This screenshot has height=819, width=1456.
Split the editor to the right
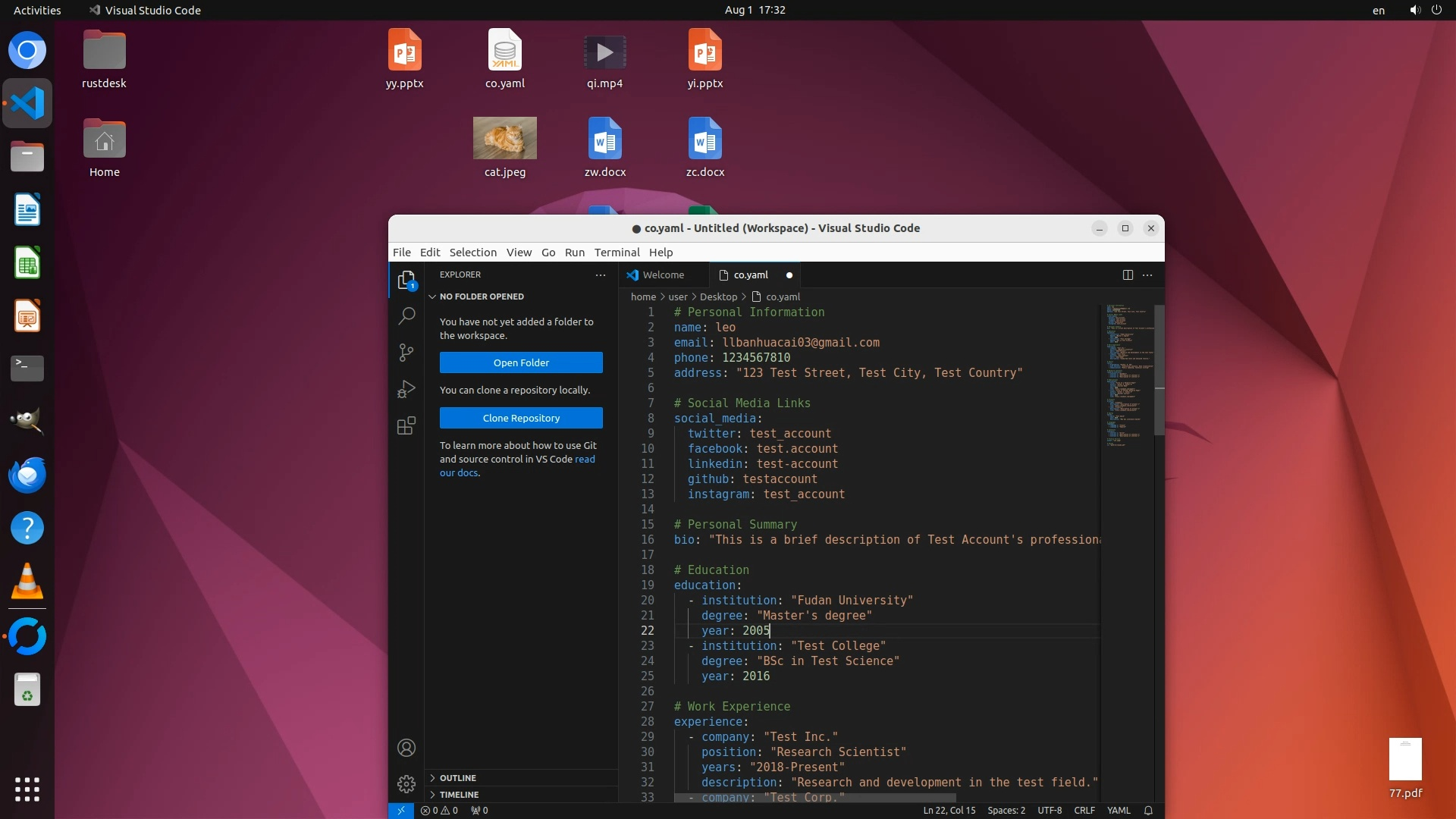1128,275
